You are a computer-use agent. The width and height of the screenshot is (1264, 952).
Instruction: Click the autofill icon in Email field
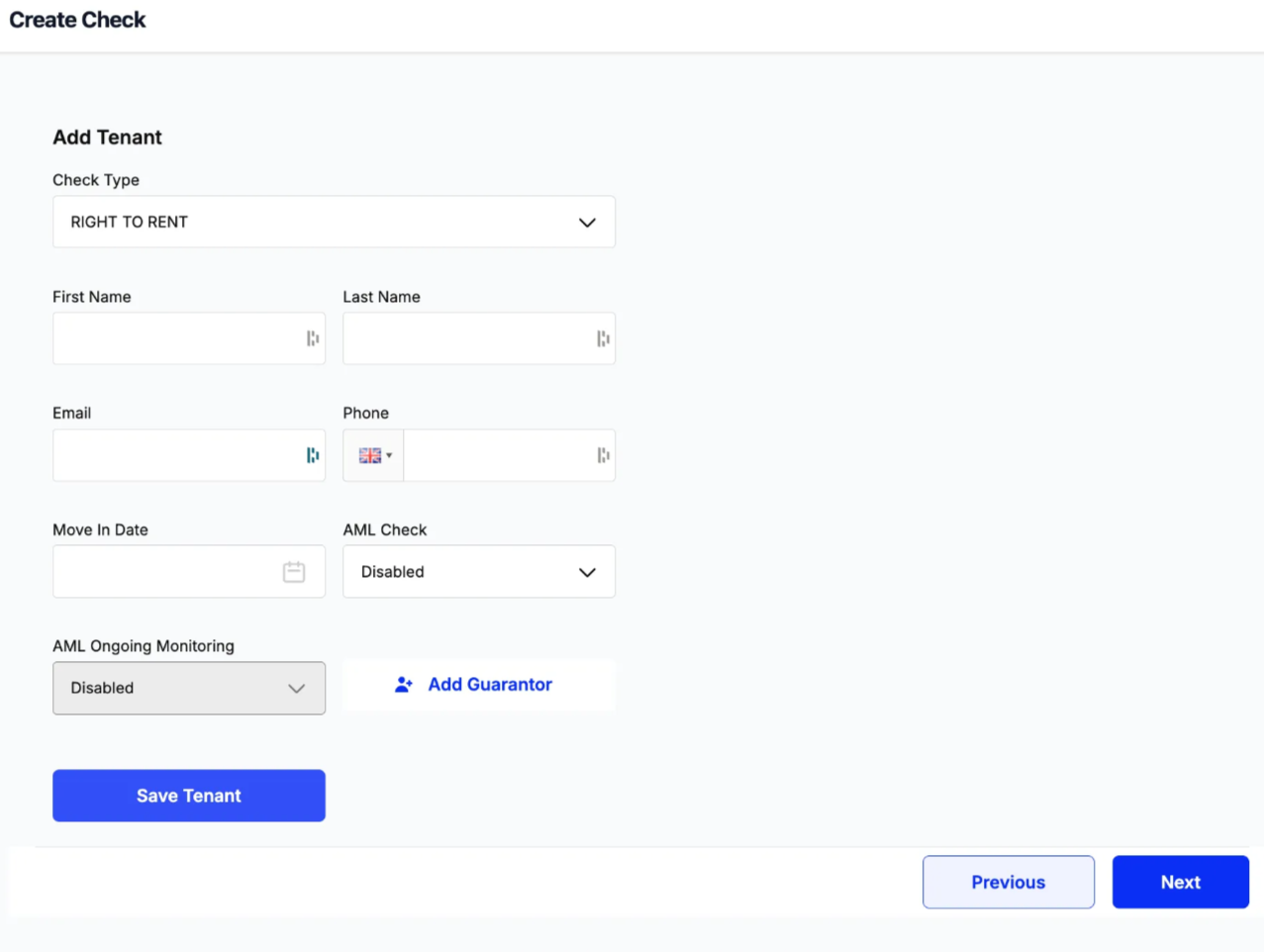313,455
